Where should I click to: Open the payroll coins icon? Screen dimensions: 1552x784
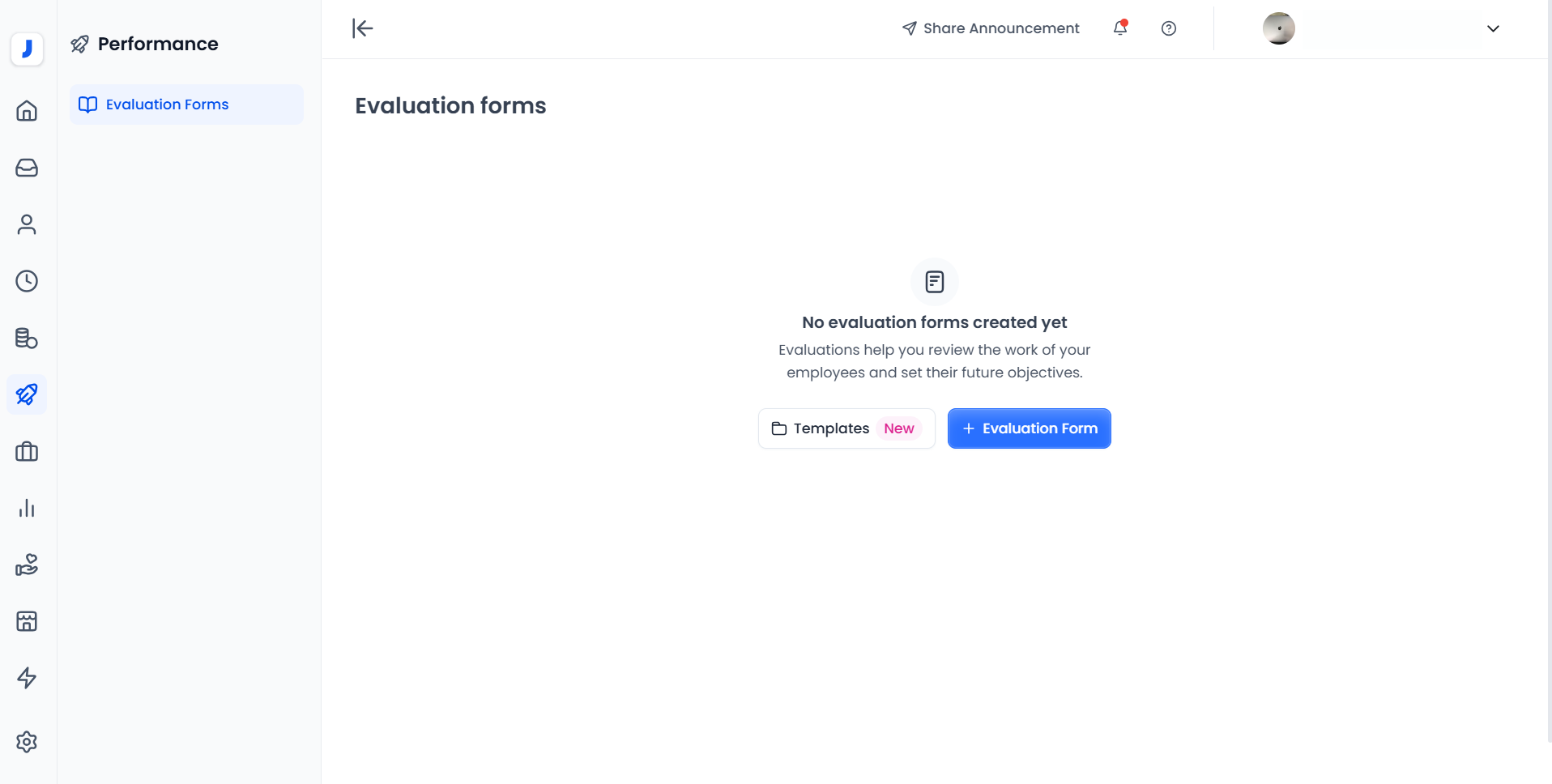[x=27, y=338]
